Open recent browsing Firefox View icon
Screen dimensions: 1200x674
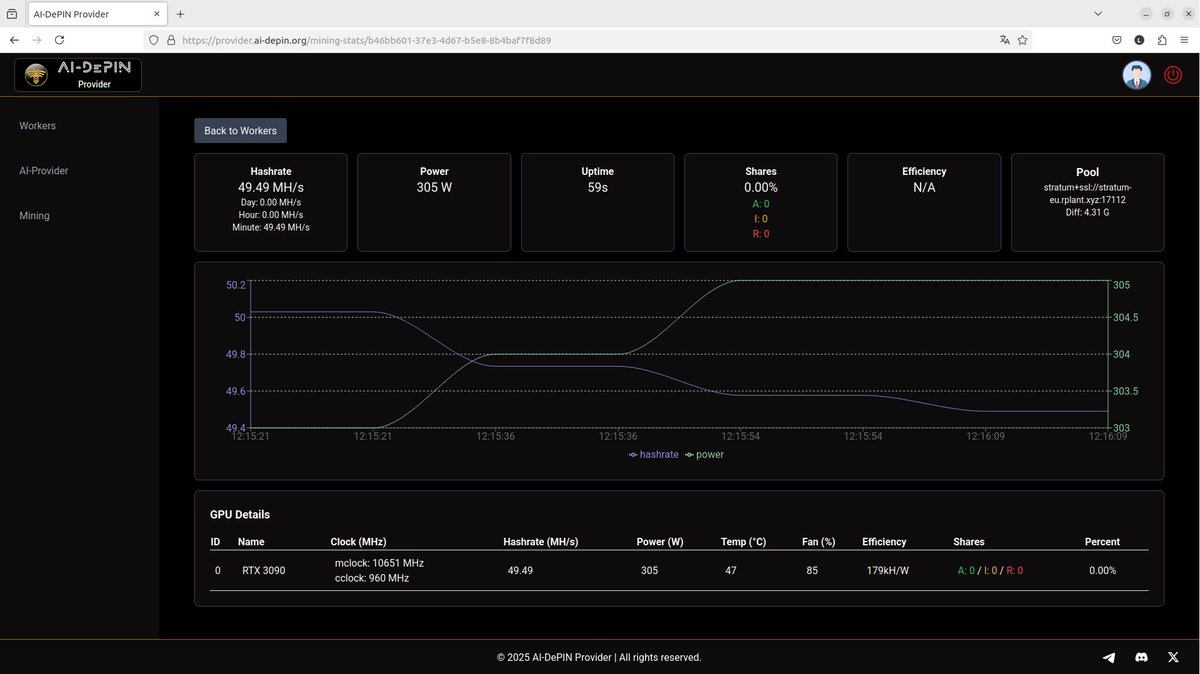(11, 14)
